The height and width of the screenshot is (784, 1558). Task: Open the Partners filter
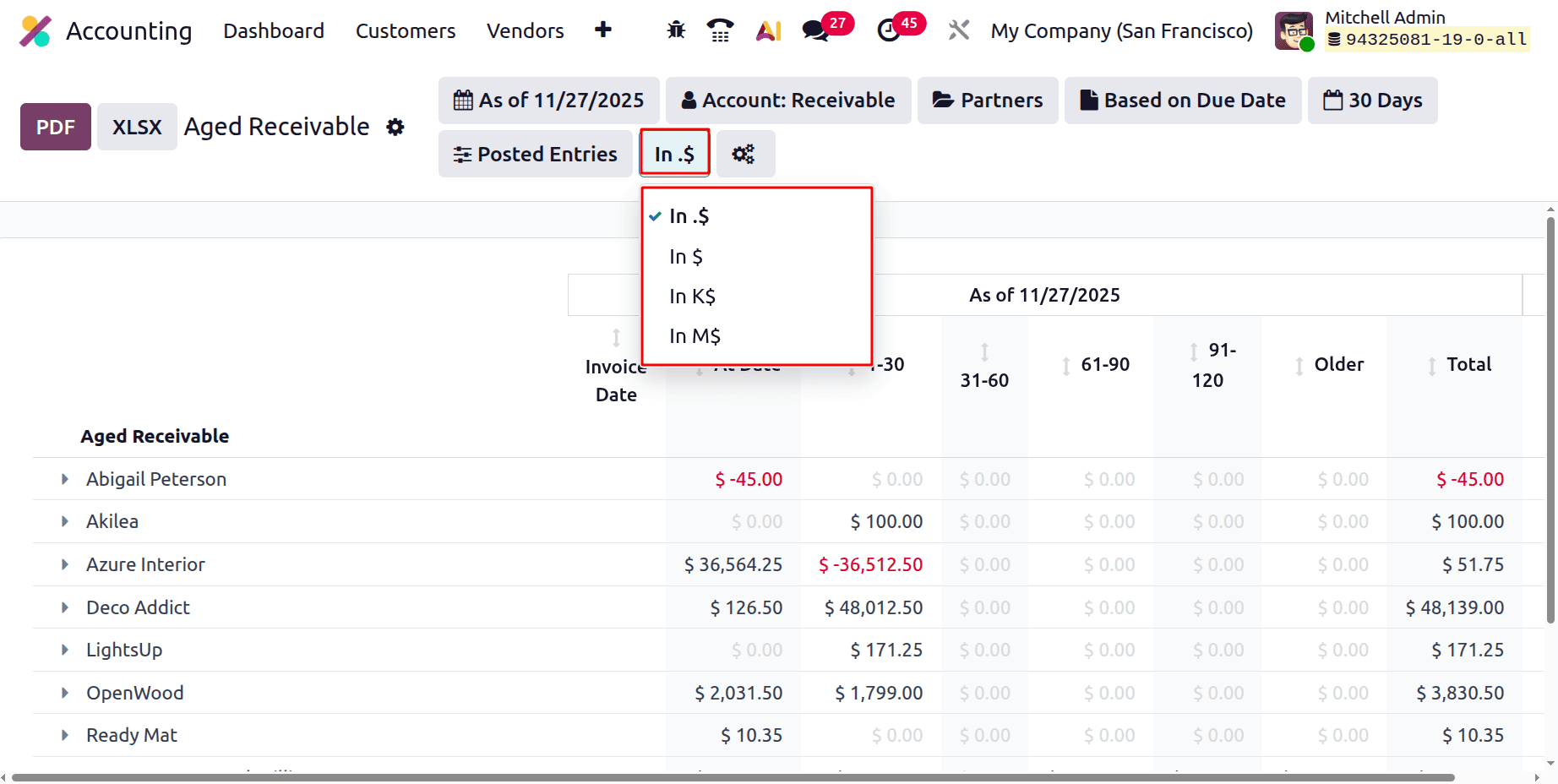point(988,101)
